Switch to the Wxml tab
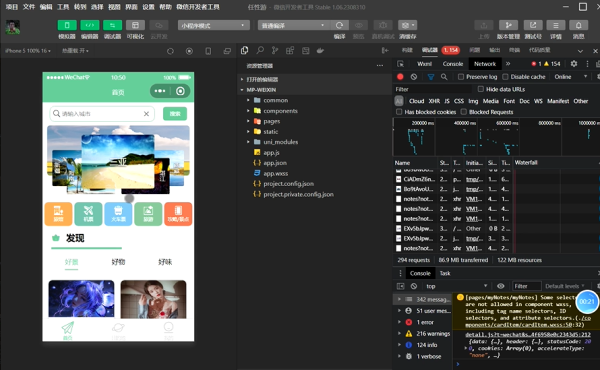The height and width of the screenshot is (370, 600). tap(424, 64)
